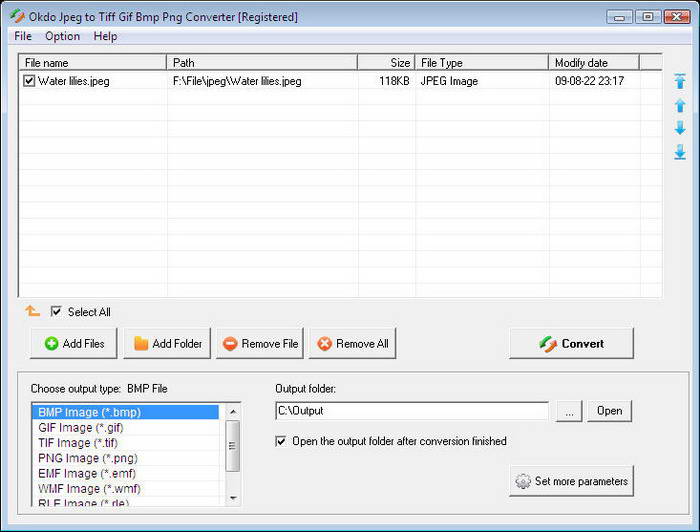700x532 pixels.
Task: Move selected file to top arrow
Action: click(680, 81)
